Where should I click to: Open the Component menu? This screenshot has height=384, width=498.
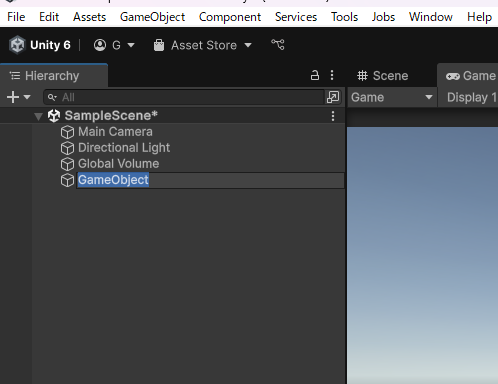coord(230,17)
